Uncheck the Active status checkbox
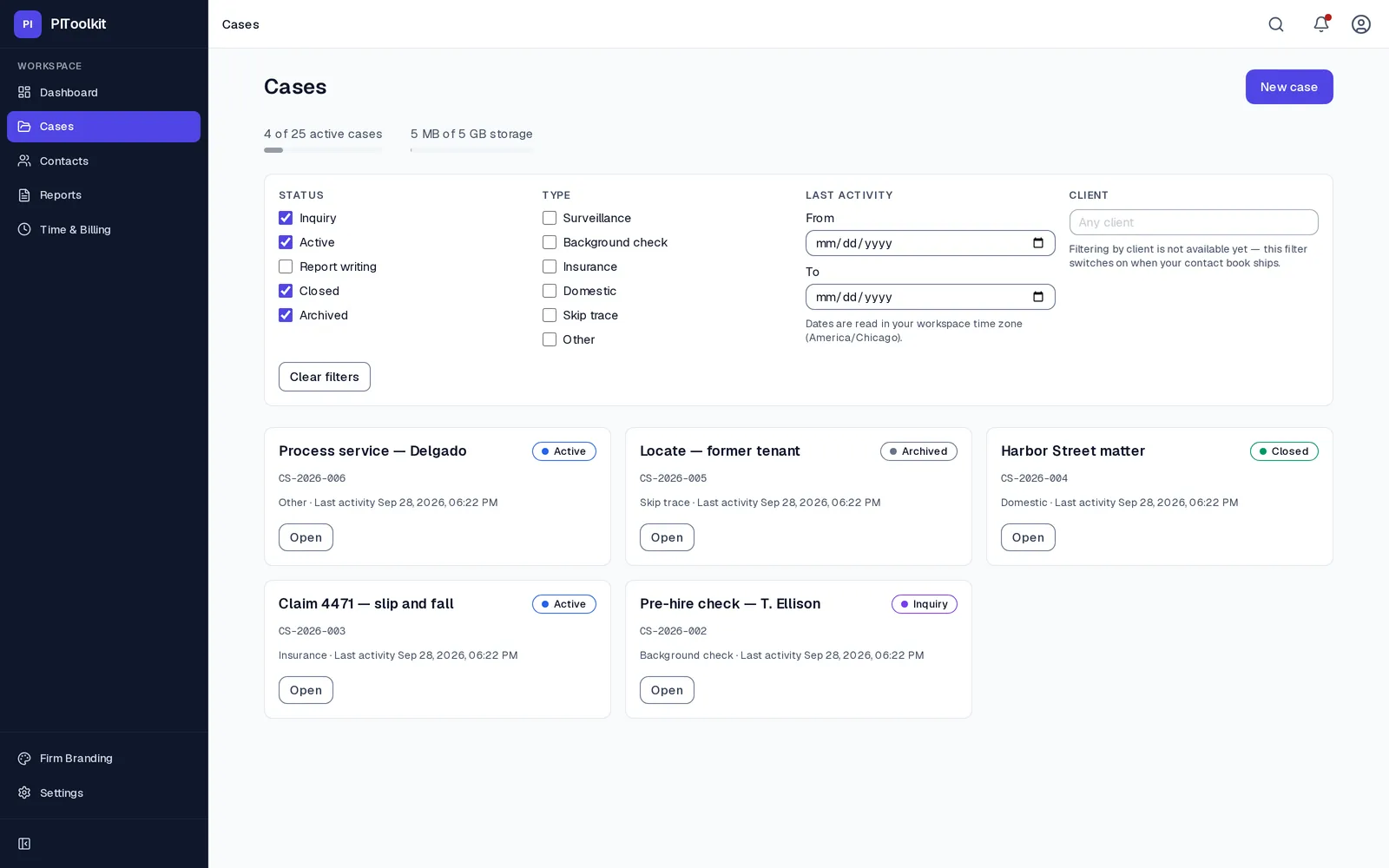Image resolution: width=1389 pixels, height=868 pixels. pos(286,242)
